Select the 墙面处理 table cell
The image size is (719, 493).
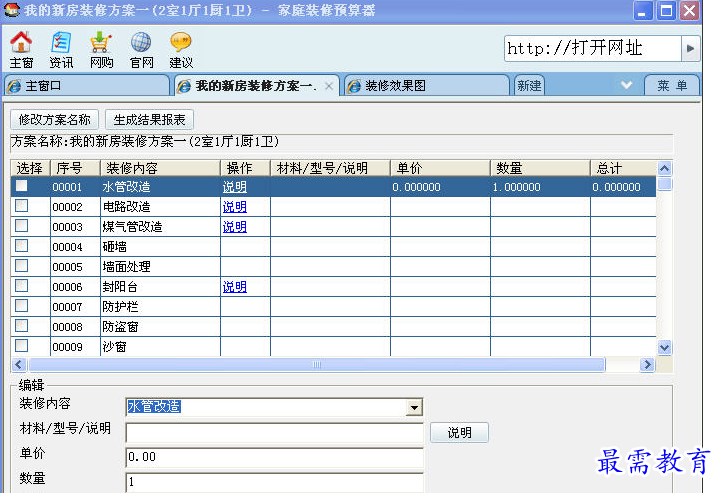[x=160, y=266]
